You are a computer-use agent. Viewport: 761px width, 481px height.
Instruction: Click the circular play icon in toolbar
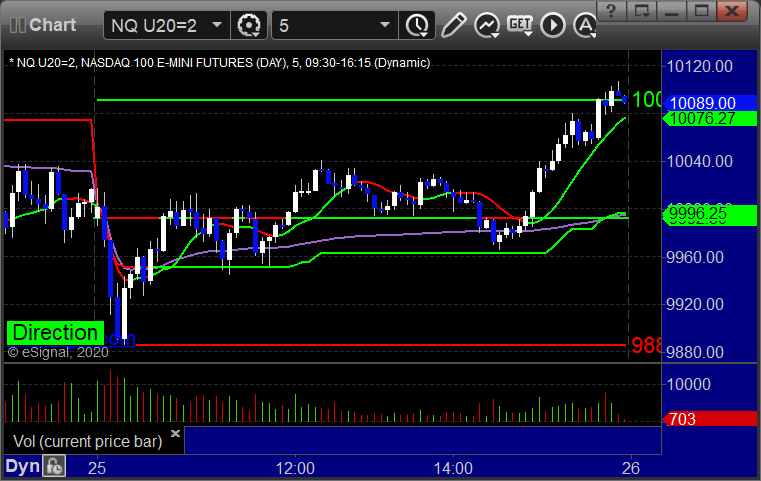(x=553, y=25)
